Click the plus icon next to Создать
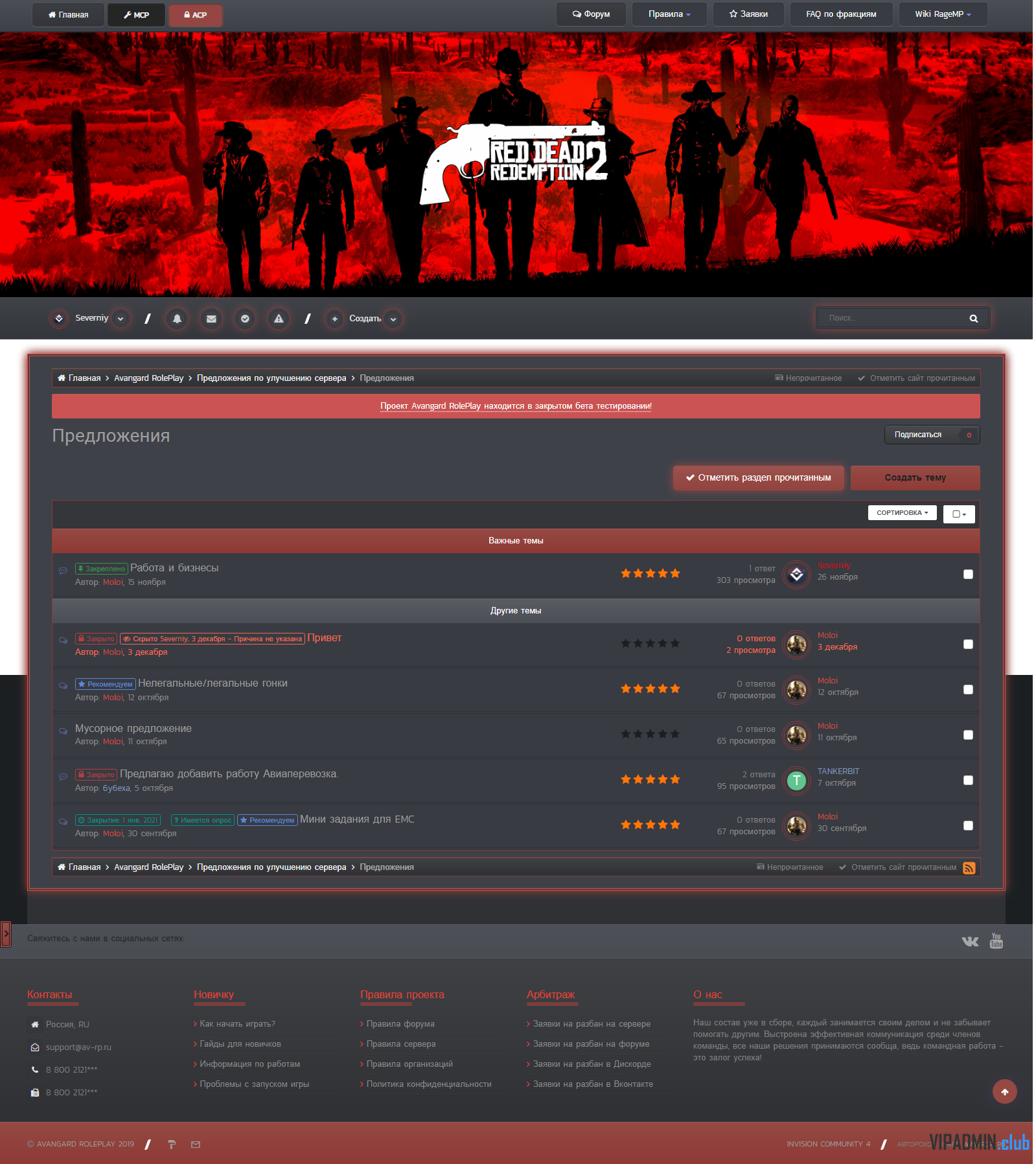 point(334,319)
